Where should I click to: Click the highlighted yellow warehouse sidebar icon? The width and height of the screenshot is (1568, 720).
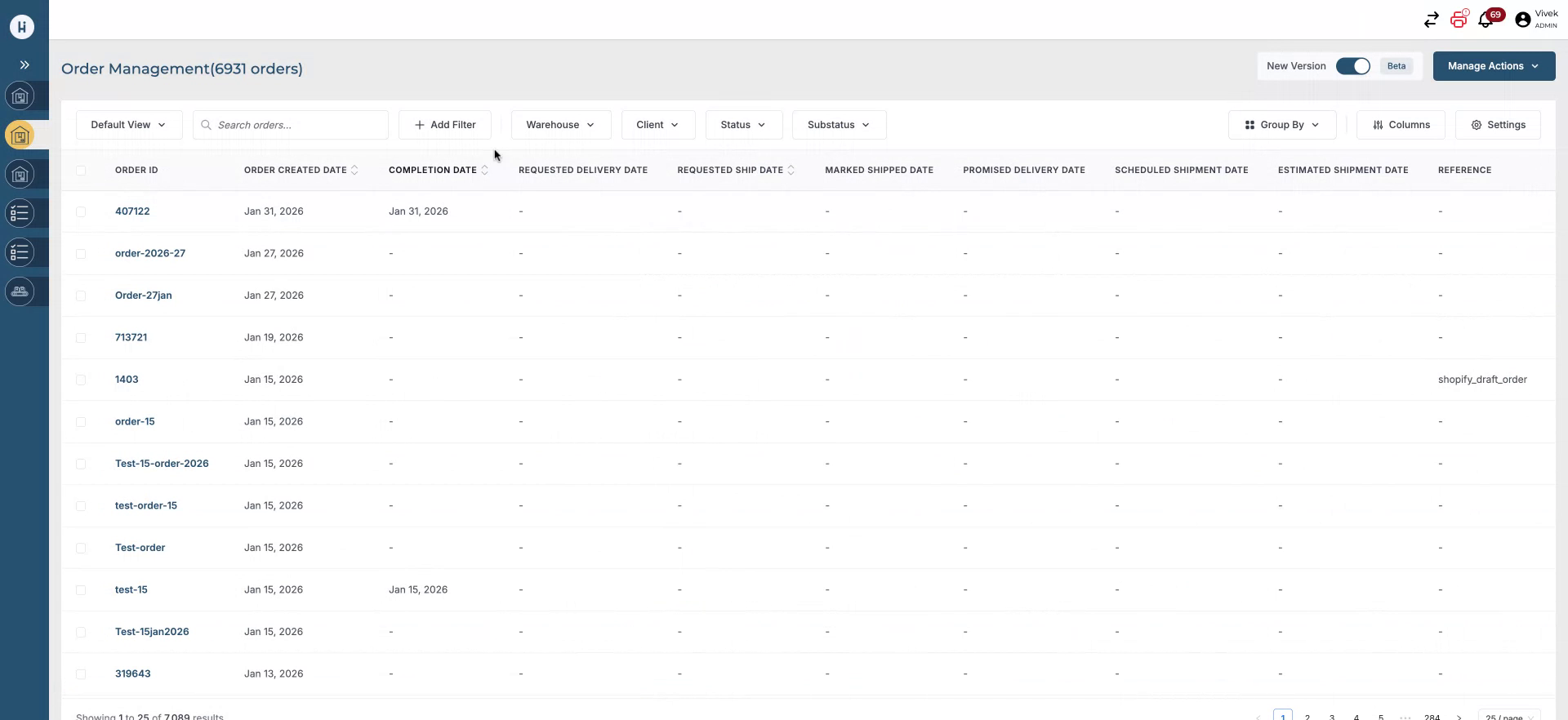pyautogui.click(x=20, y=136)
